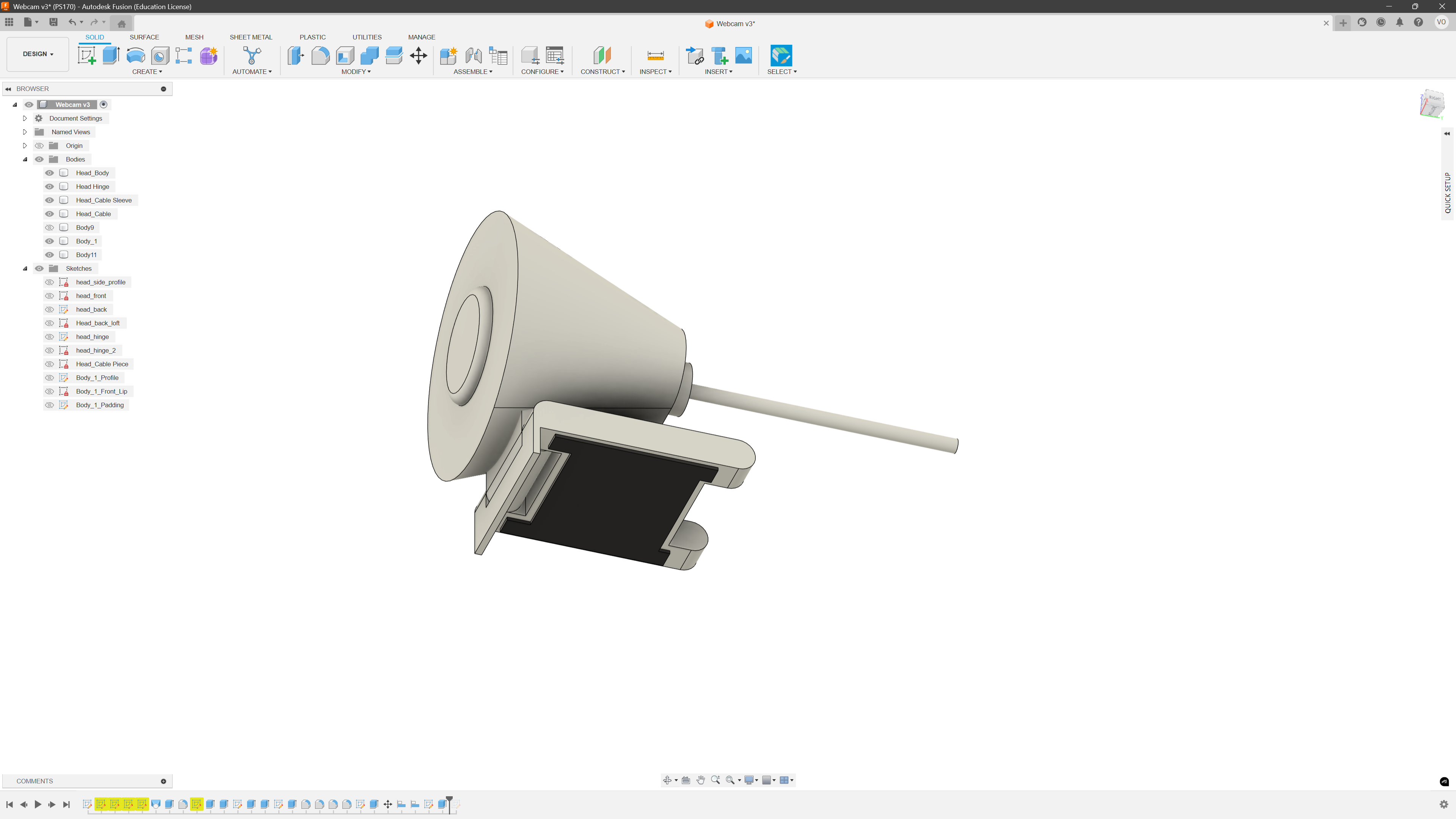Click the Fillet tool in the Modify group

320,55
